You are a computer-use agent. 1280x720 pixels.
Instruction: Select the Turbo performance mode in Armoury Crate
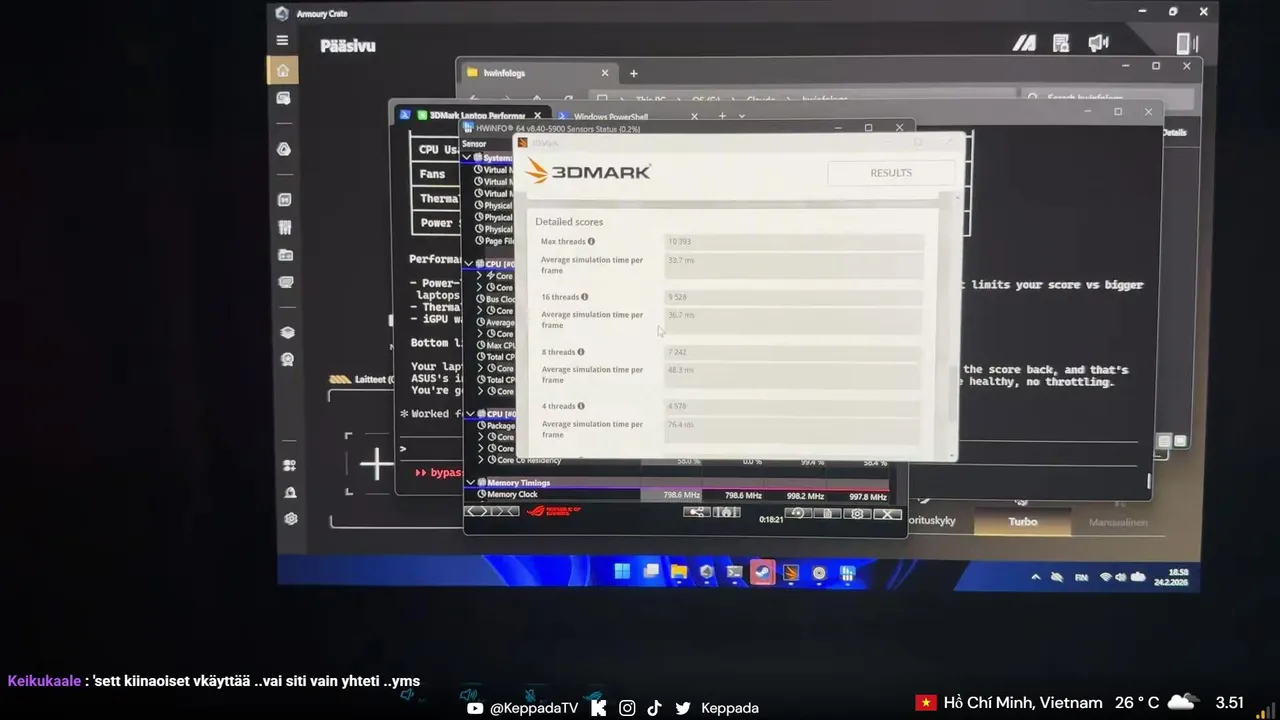[x=1023, y=522]
